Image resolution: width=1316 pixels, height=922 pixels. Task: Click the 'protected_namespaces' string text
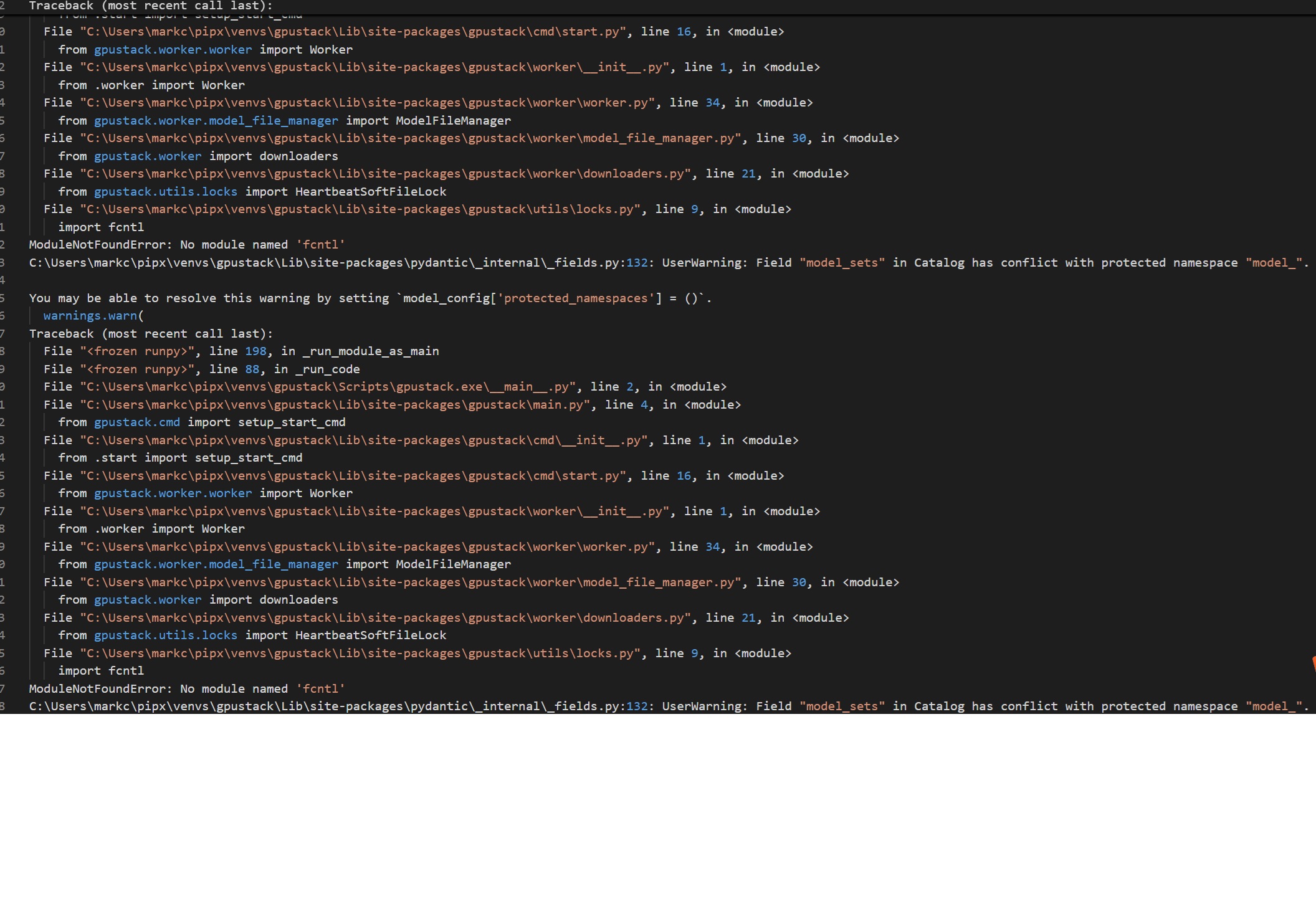pyautogui.click(x=575, y=298)
